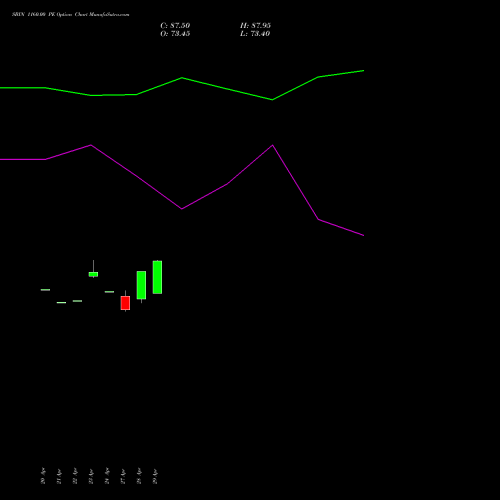The image size is (500, 500).
Task: Click the purple indicator line
Action: [182, 208]
